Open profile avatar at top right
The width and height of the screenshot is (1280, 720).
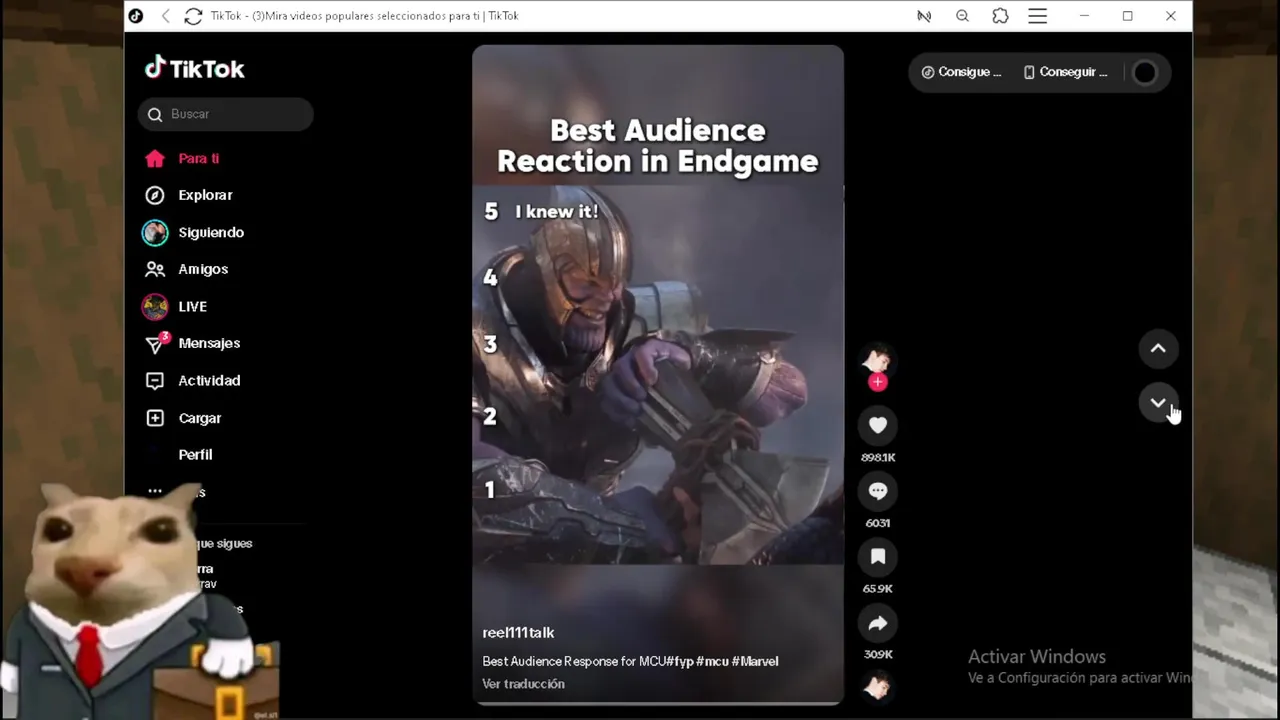pyautogui.click(x=1145, y=72)
